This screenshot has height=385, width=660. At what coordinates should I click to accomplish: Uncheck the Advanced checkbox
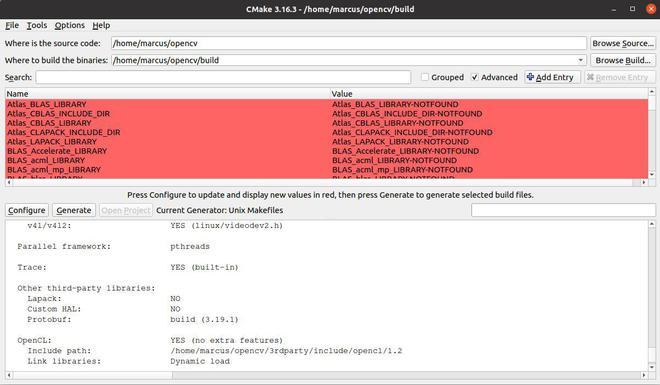point(475,77)
